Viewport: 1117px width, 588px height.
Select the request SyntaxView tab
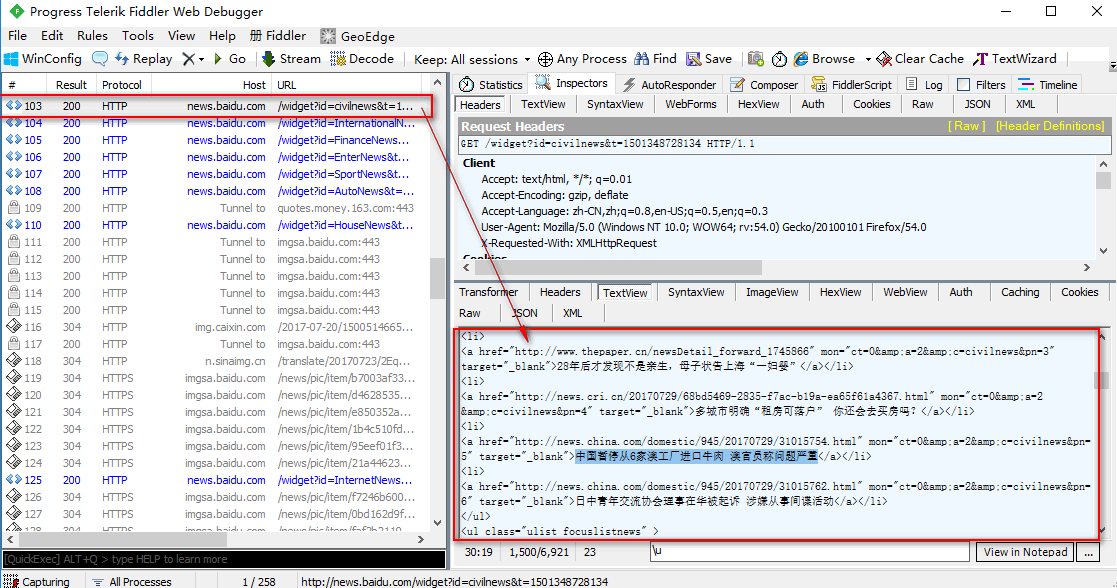[615, 104]
